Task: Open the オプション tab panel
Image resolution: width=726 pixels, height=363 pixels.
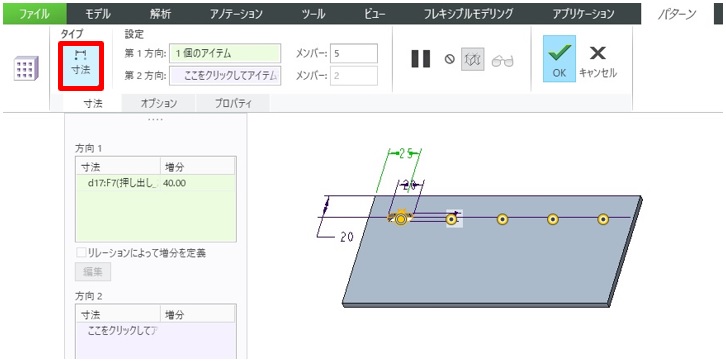Action: 159,104
